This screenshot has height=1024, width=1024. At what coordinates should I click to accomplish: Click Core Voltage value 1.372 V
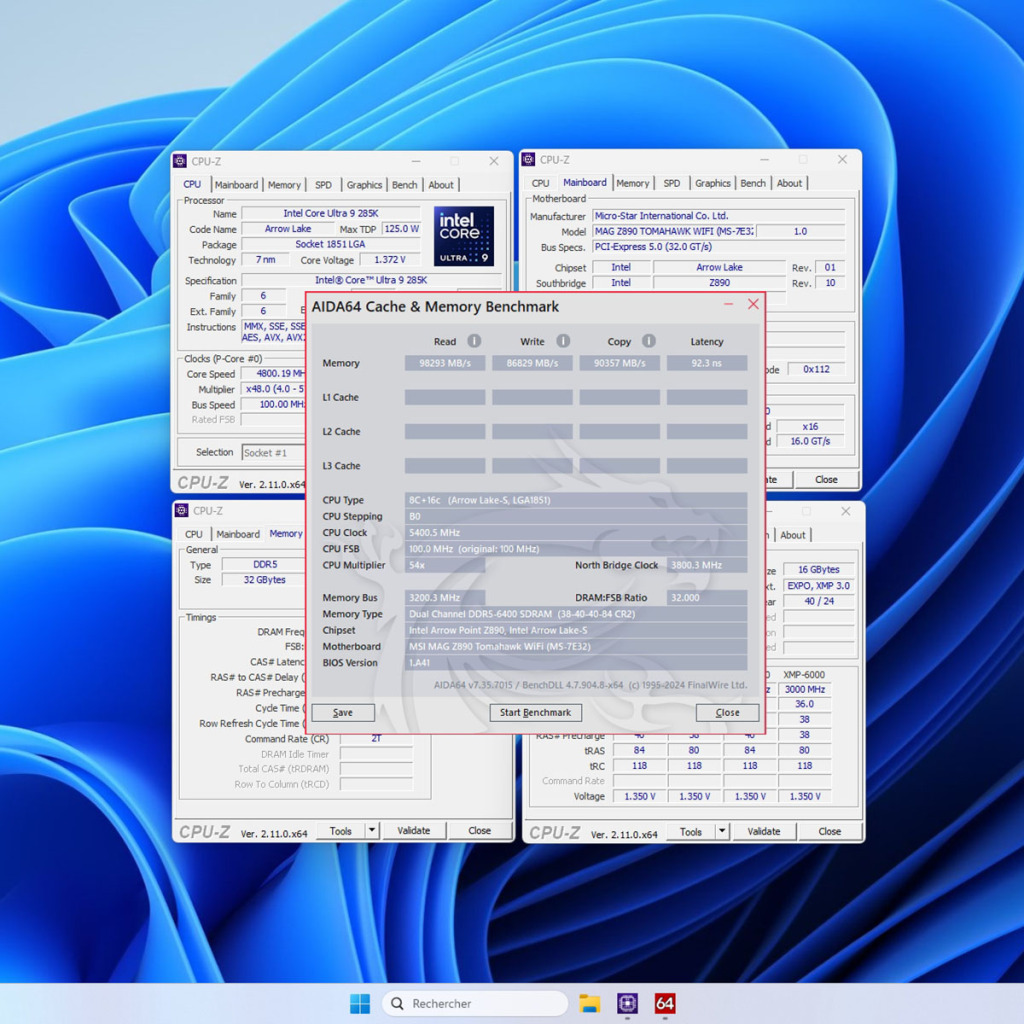point(389,260)
